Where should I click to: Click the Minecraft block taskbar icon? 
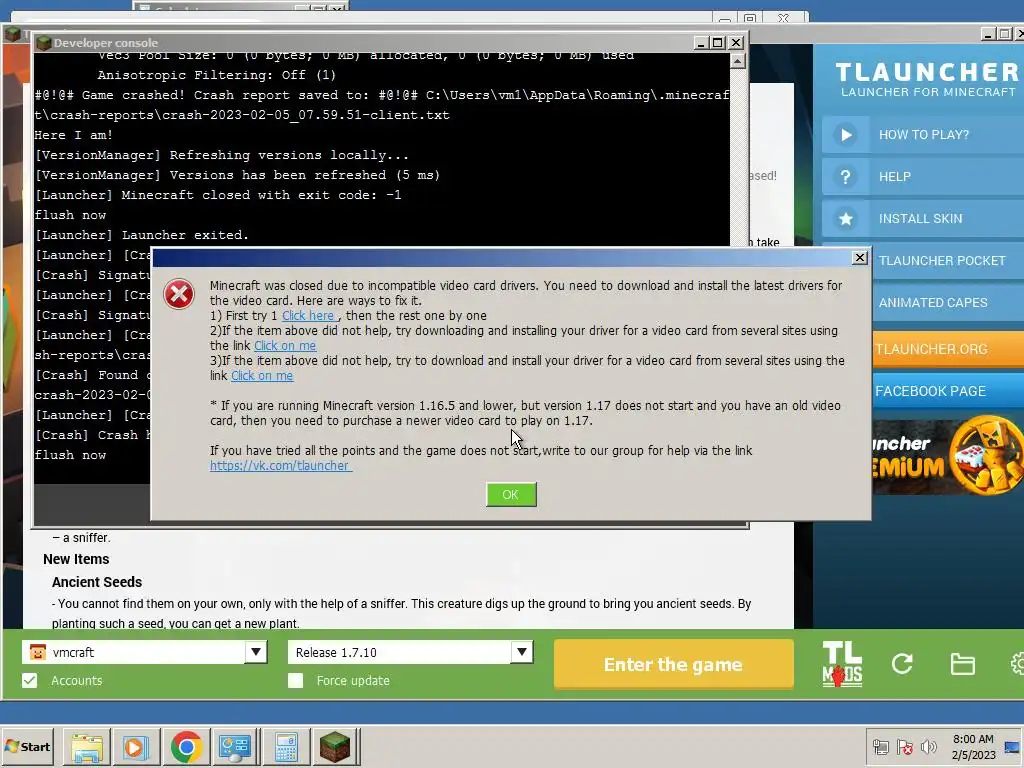[335, 746]
